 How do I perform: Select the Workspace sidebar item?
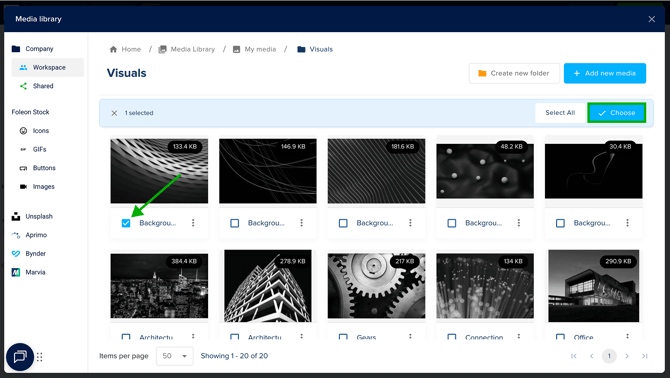point(47,67)
